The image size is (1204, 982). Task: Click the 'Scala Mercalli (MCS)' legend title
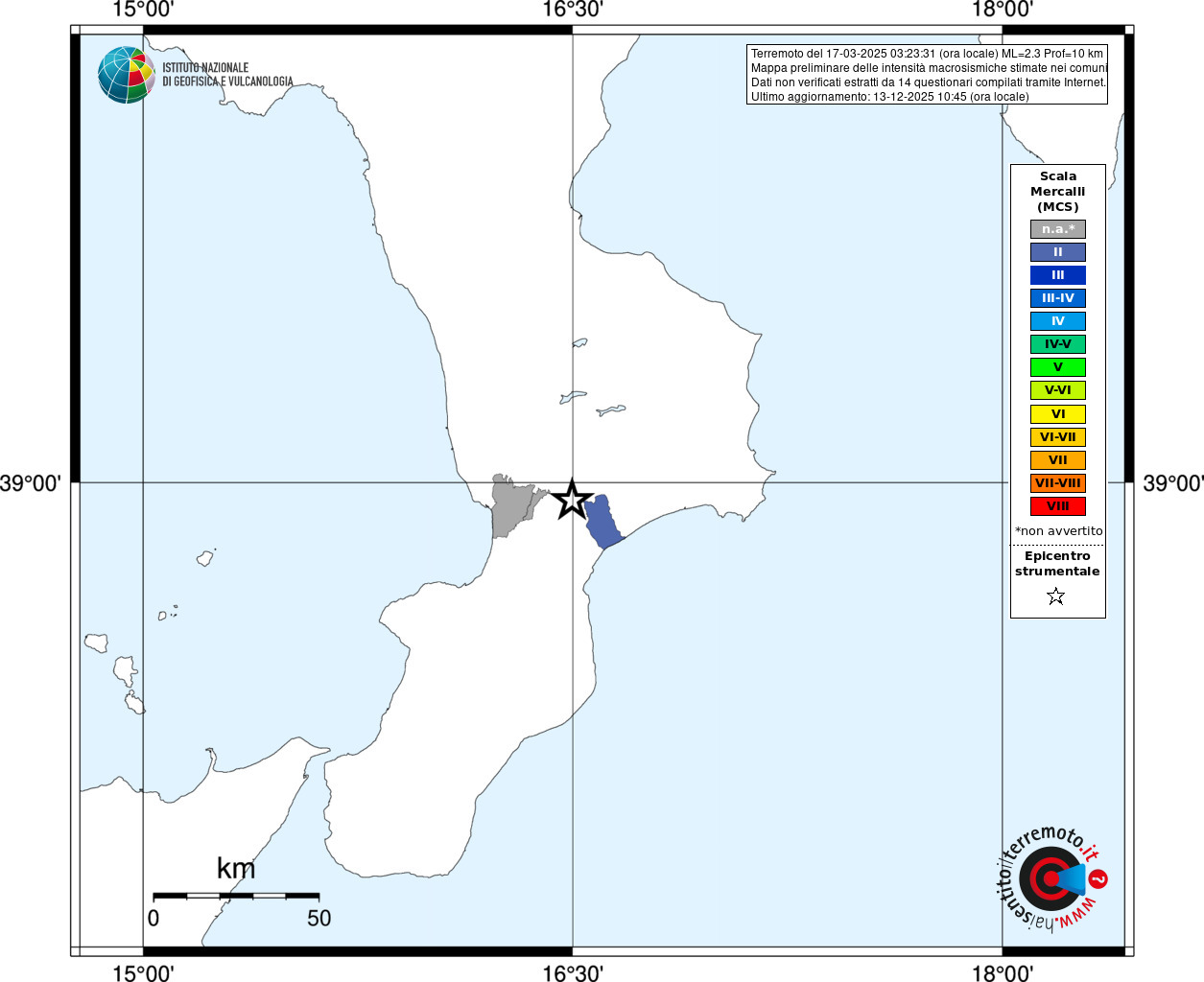pos(1058,192)
